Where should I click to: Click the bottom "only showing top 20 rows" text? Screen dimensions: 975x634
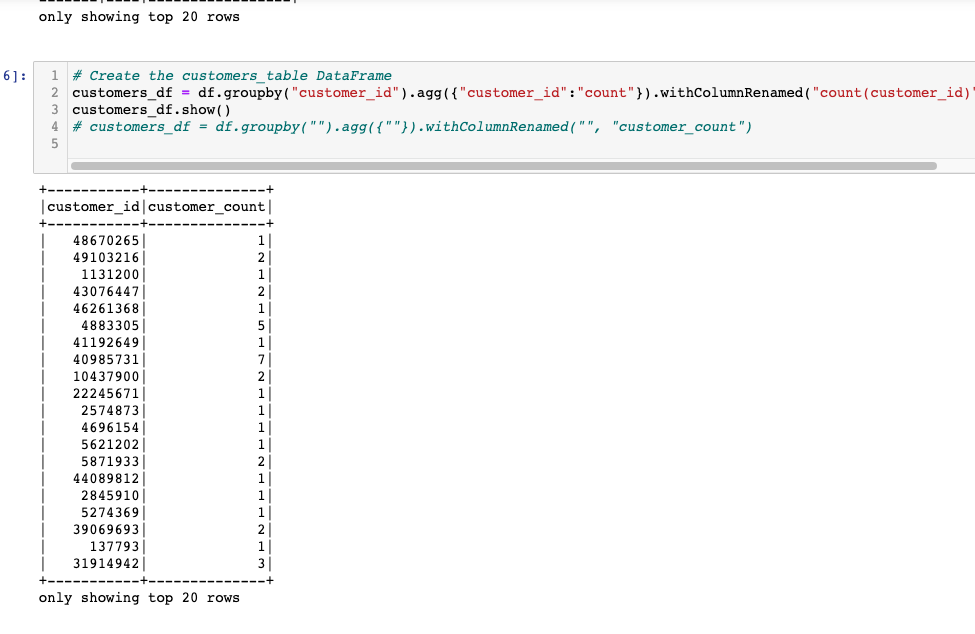pyautogui.click(x=138, y=597)
